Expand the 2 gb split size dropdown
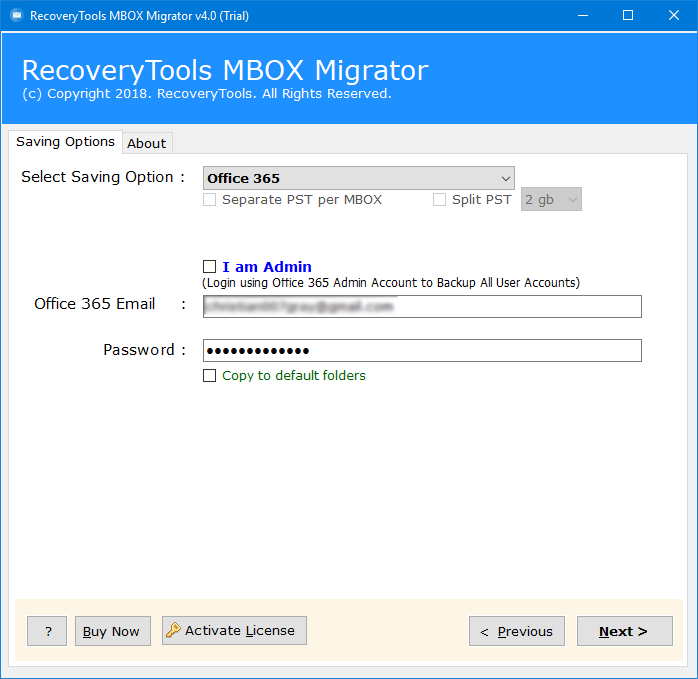This screenshot has height=679, width=698. click(551, 199)
